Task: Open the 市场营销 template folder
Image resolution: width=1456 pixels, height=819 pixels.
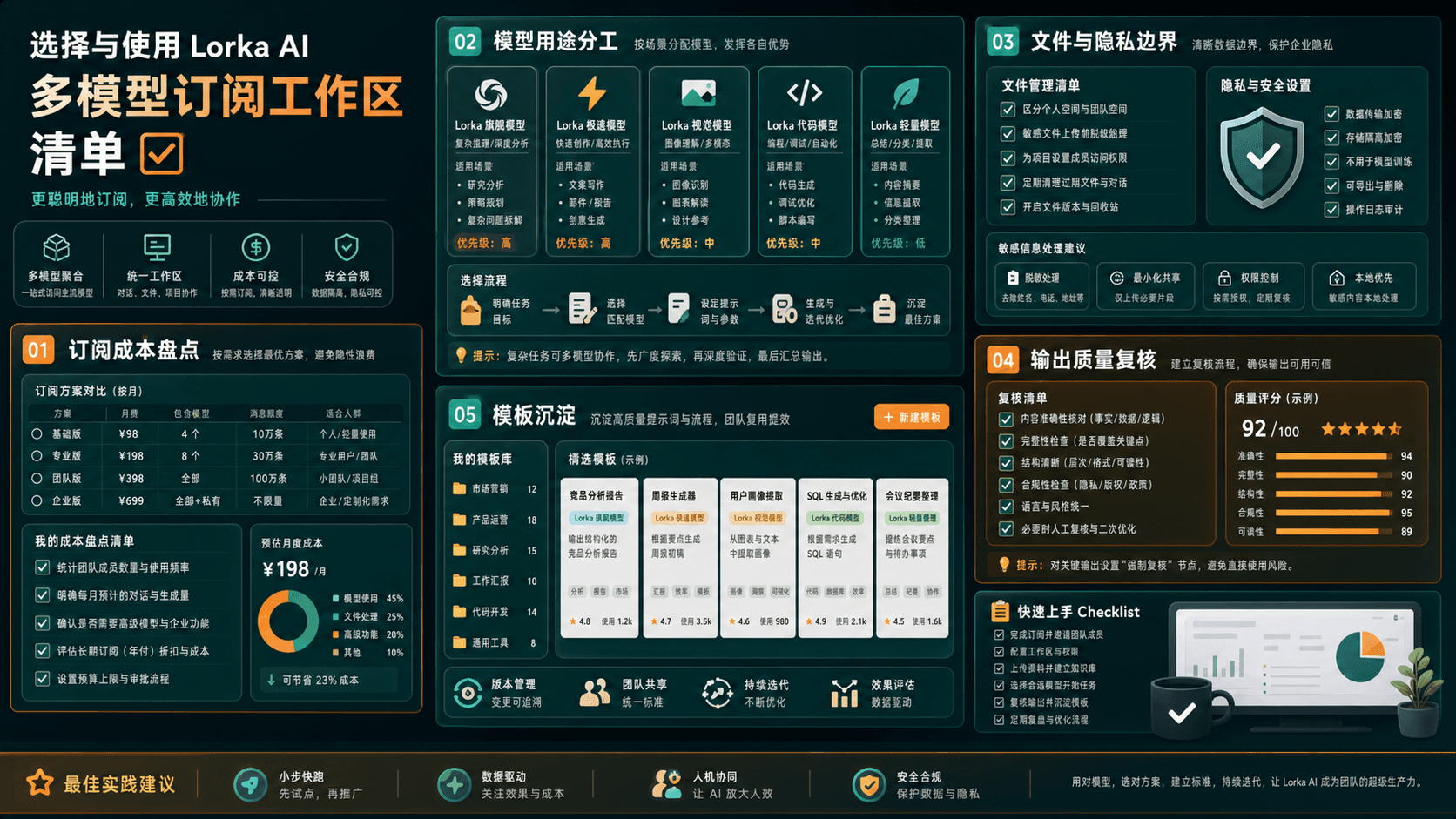Action: (x=495, y=489)
